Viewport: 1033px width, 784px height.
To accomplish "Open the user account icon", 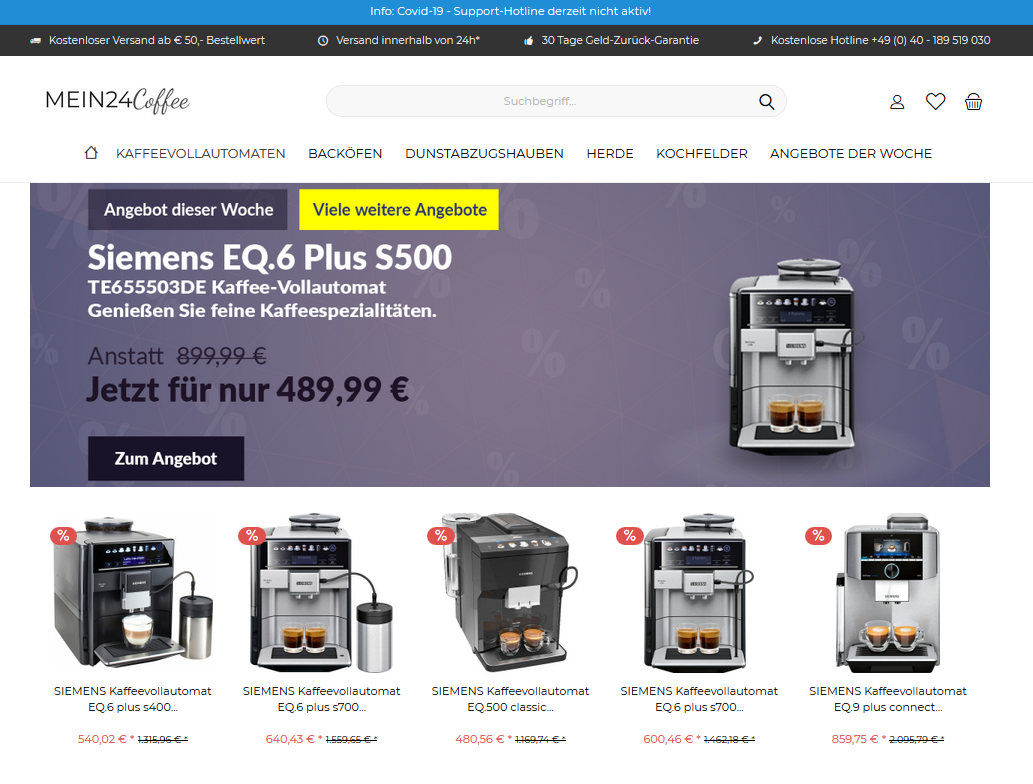I will 897,101.
